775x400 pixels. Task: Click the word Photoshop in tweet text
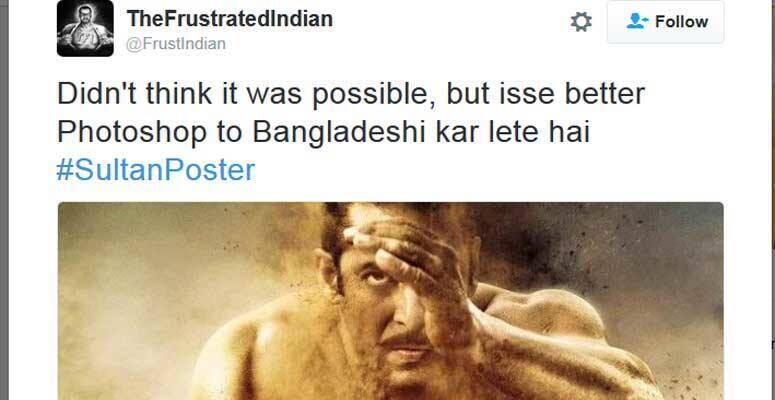click(131, 133)
